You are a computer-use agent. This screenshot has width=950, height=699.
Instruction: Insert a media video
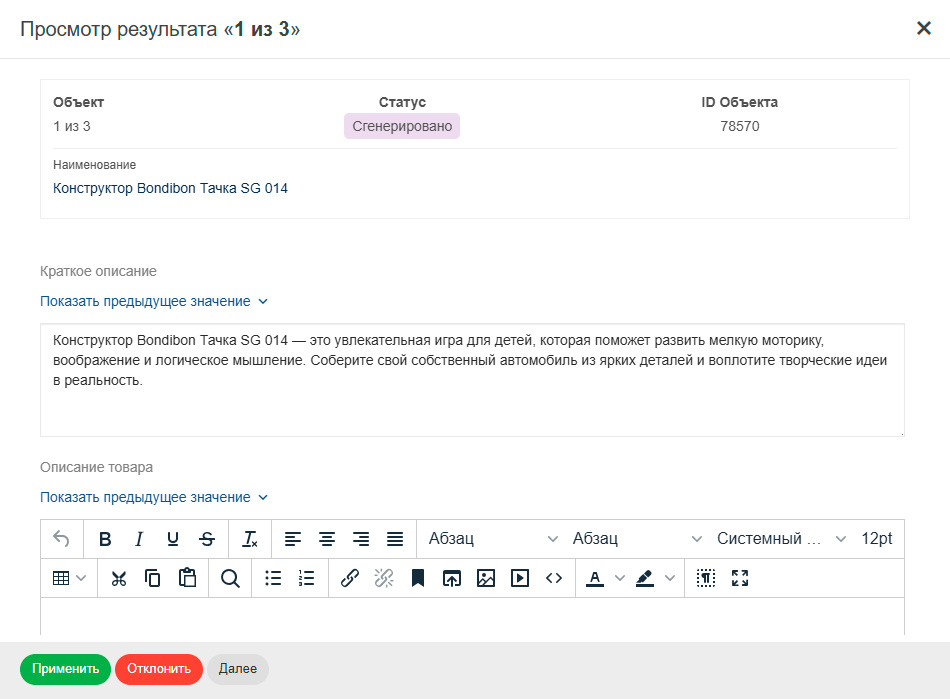(x=519, y=578)
